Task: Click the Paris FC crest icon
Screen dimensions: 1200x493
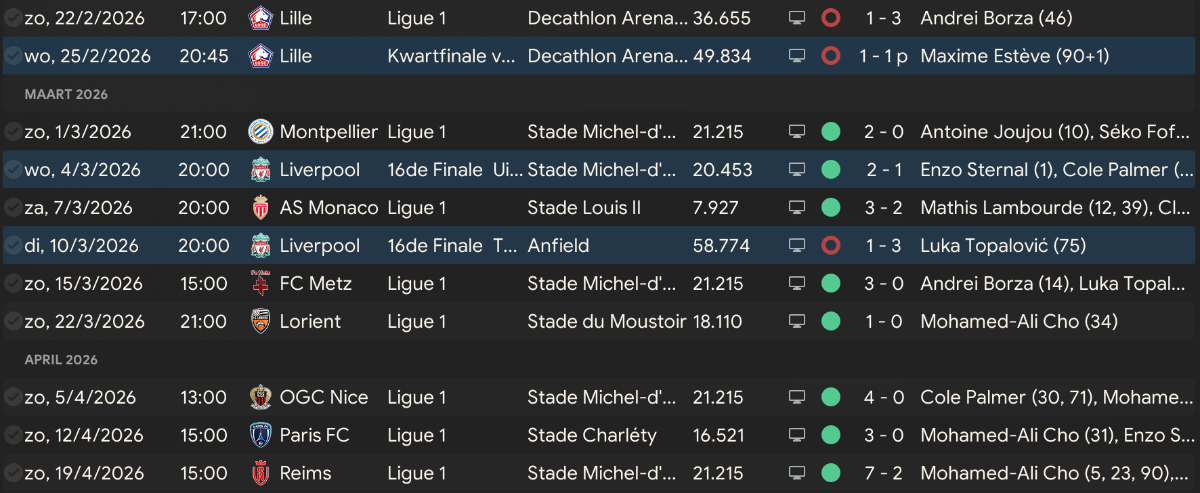Action: pyautogui.click(x=260, y=436)
